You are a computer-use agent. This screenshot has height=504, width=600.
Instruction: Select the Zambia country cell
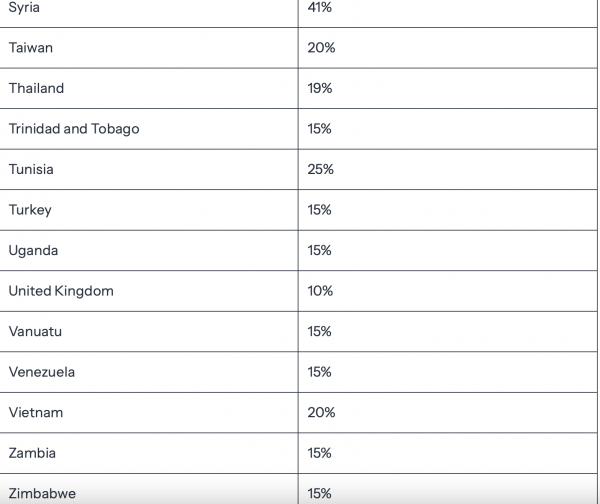(32, 453)
